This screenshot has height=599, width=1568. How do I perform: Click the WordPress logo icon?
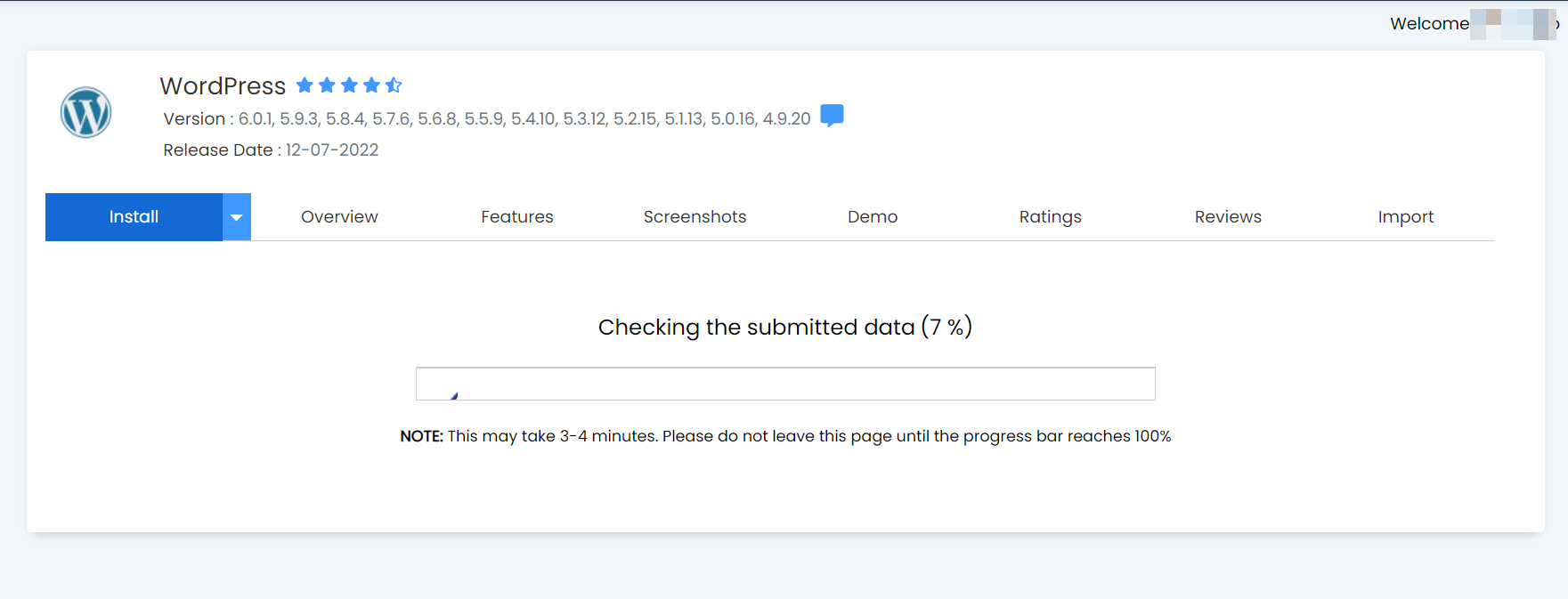point(85,112)
